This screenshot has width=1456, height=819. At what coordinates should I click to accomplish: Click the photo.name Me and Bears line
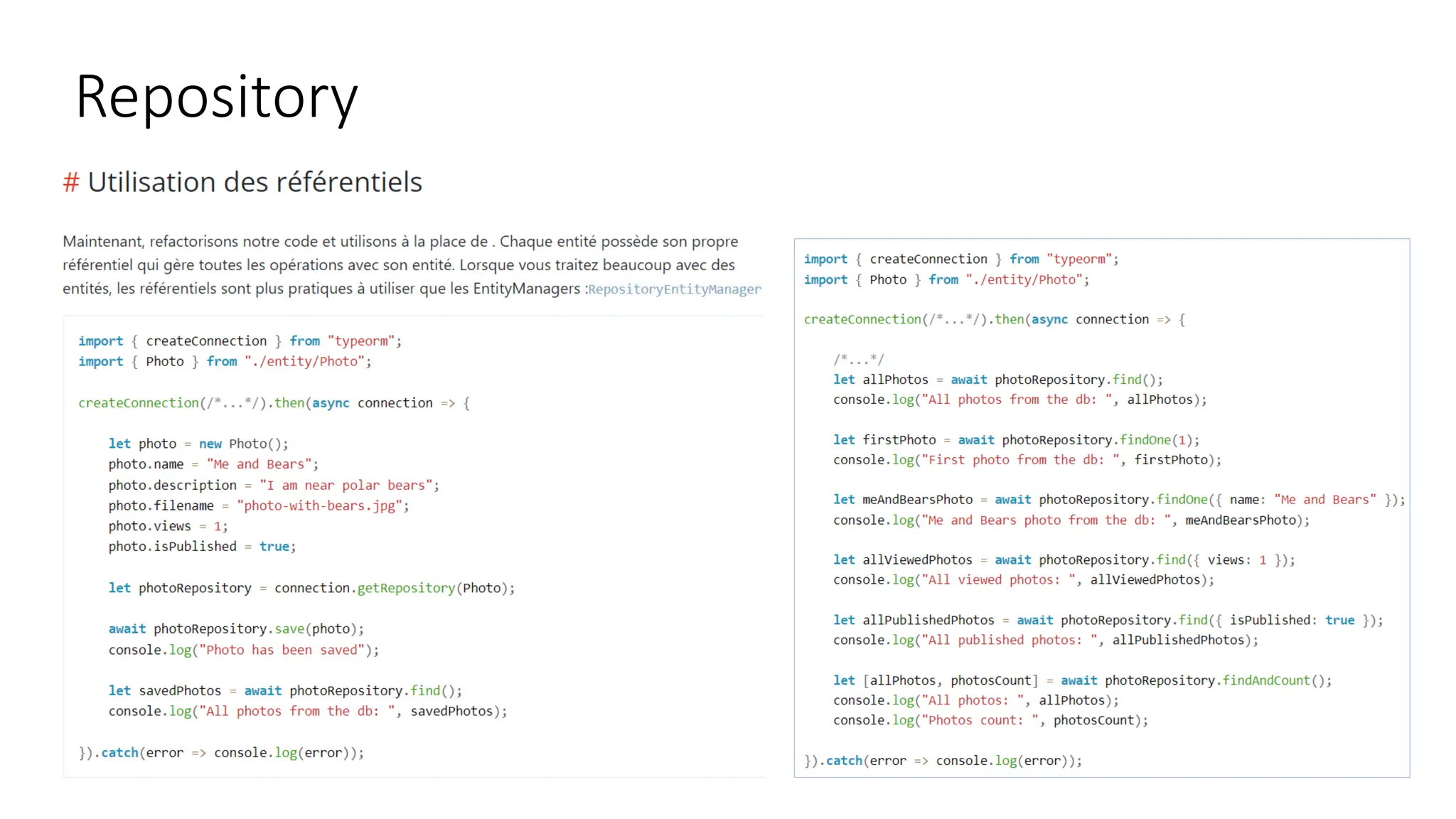pyautogui.click(x=213, y=464)
